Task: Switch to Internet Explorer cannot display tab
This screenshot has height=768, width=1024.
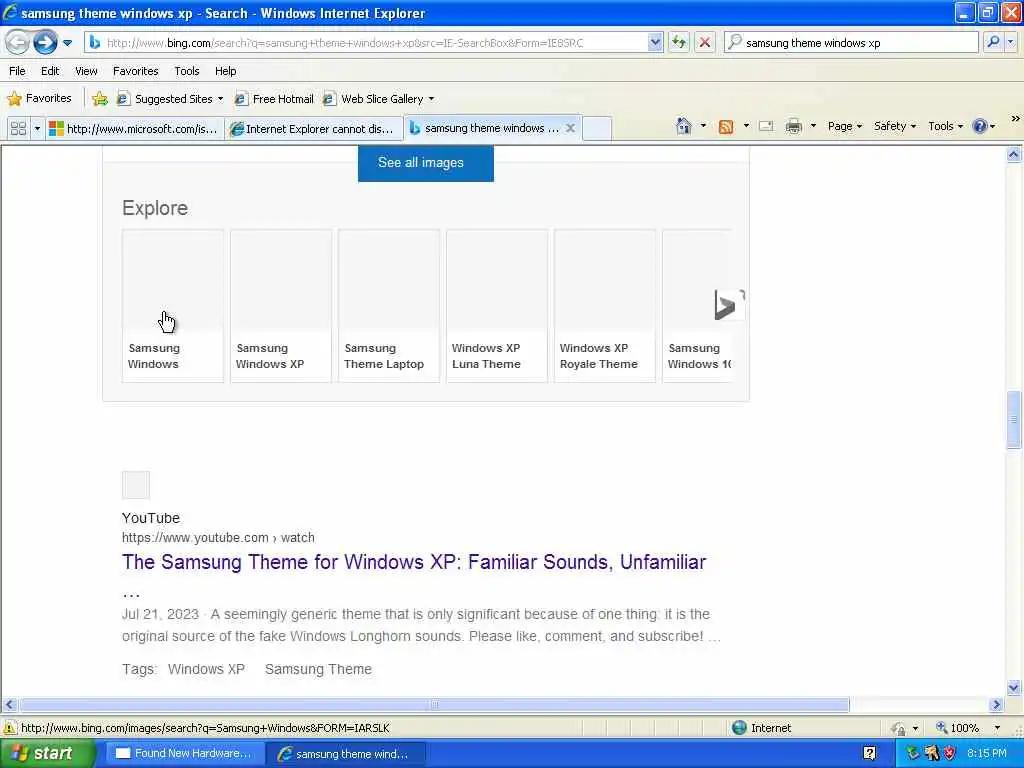Action: click(314, 129)
